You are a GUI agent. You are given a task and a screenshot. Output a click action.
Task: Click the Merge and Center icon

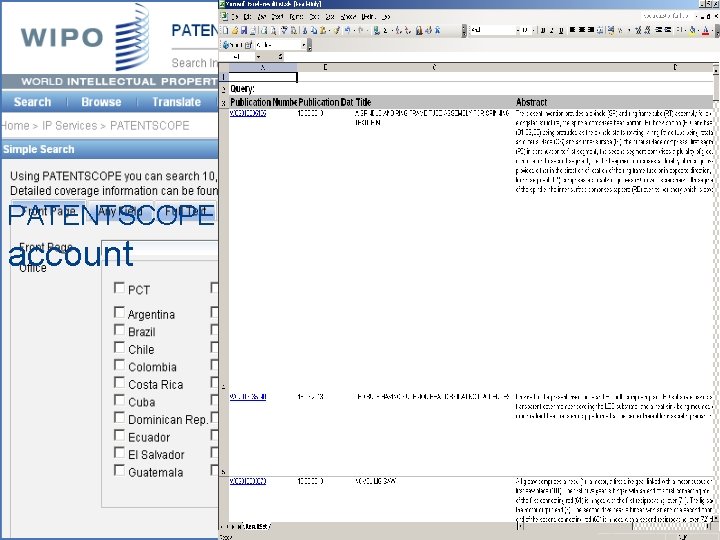[600, 30]
